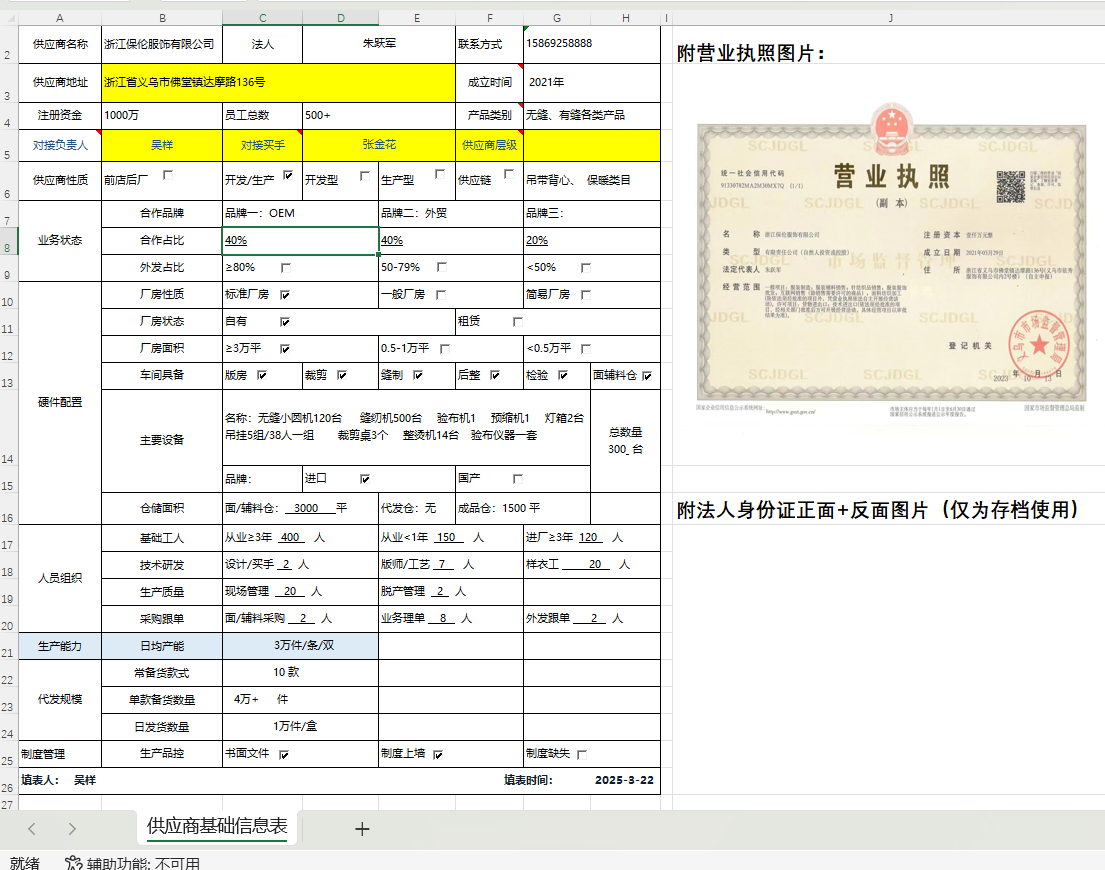Click the phone number cell 15869258888
Viewport: 1105px width, 870px height.
pos(591,45)
